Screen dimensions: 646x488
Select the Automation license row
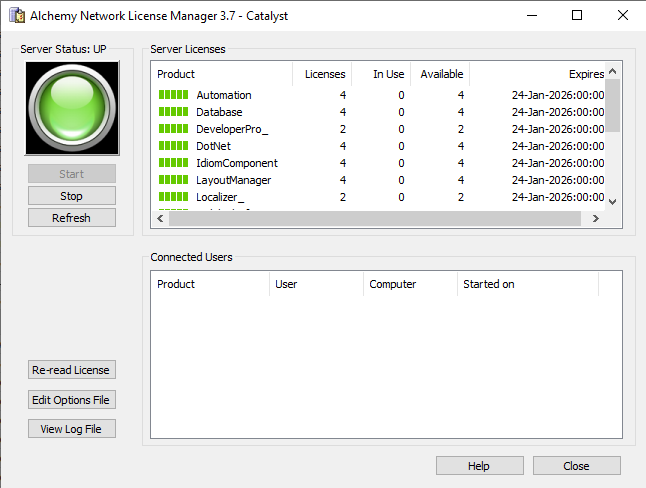(381, 95)
